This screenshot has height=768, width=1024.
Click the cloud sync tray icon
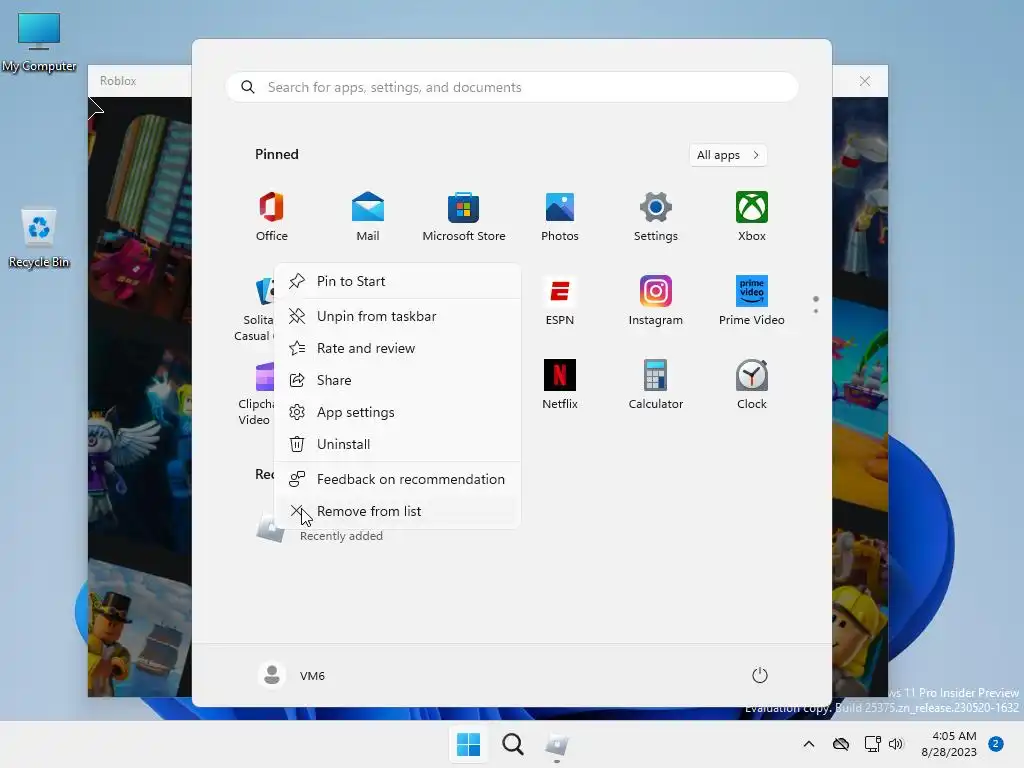841,744
